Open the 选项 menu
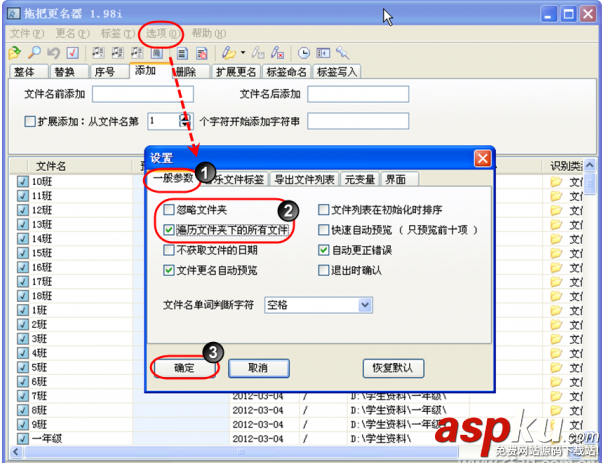 coord(162,34)
